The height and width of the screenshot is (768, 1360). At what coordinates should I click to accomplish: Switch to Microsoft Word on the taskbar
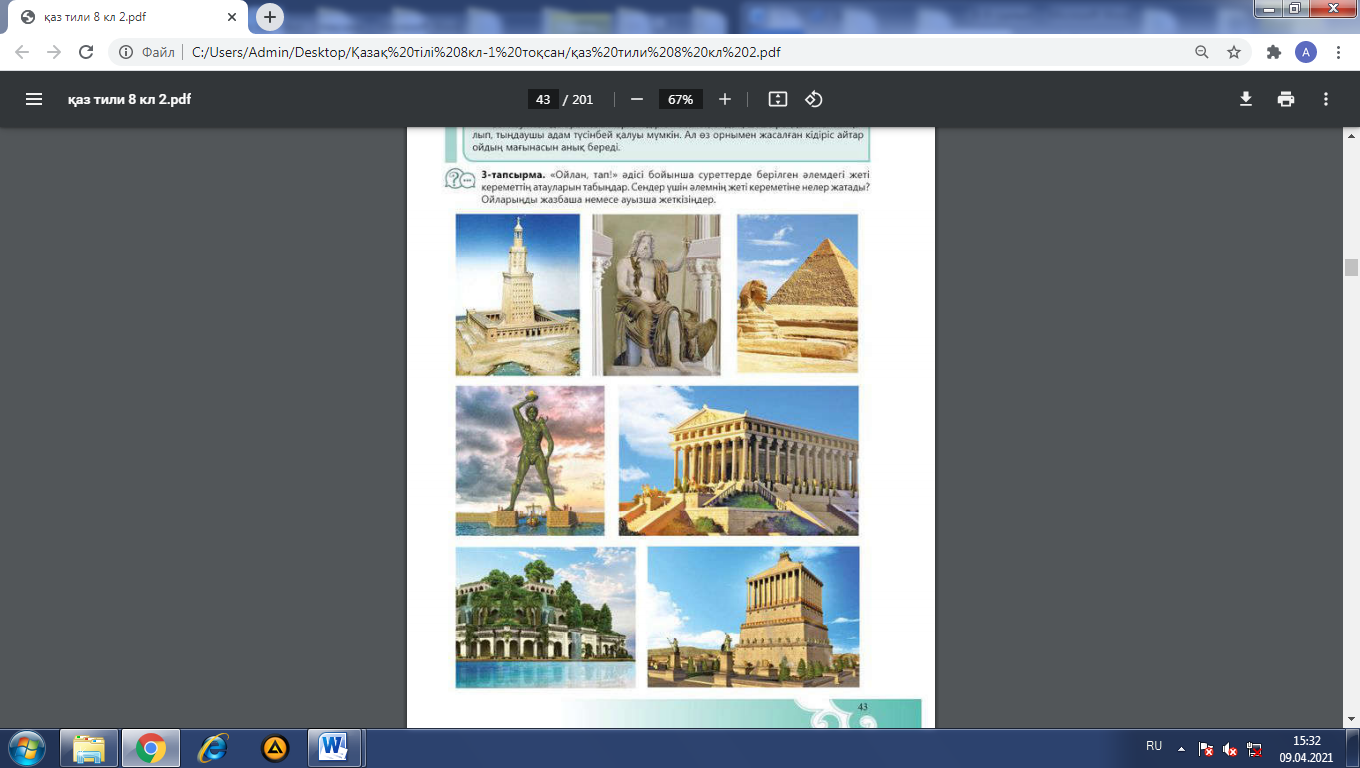335,747
